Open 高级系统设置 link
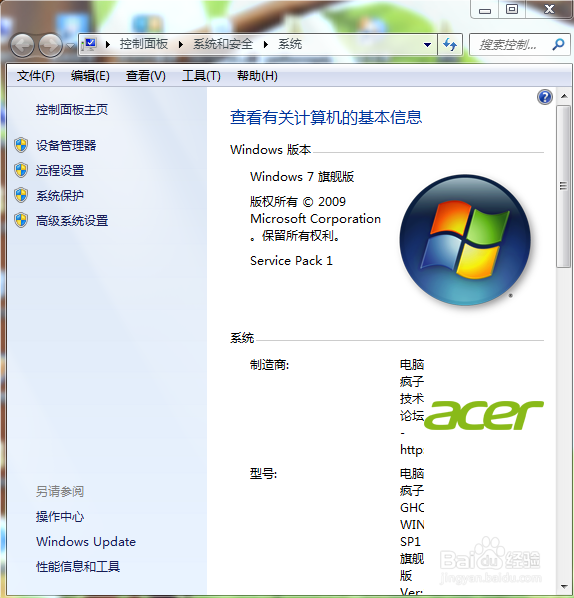 click(72, 220)
